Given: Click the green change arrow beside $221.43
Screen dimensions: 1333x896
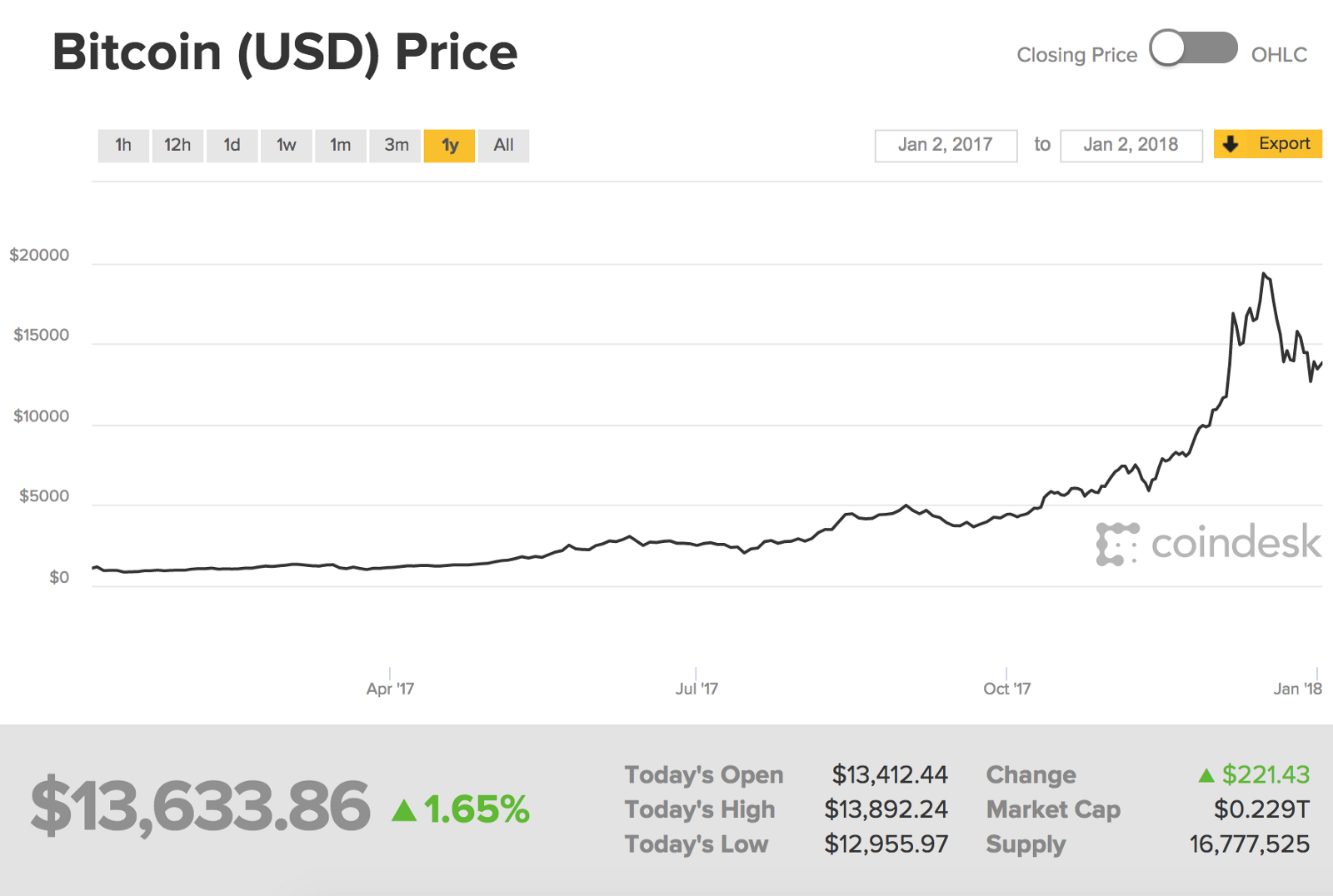Looking at the screenshot, I should pyautogui.click(x=1206, y=775).
